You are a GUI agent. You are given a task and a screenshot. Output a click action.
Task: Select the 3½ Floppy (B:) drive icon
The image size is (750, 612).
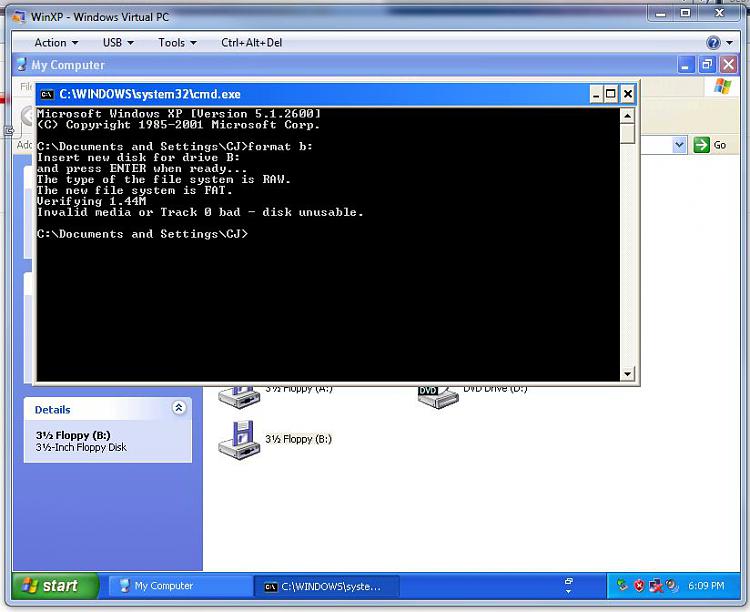coord(239,440)
